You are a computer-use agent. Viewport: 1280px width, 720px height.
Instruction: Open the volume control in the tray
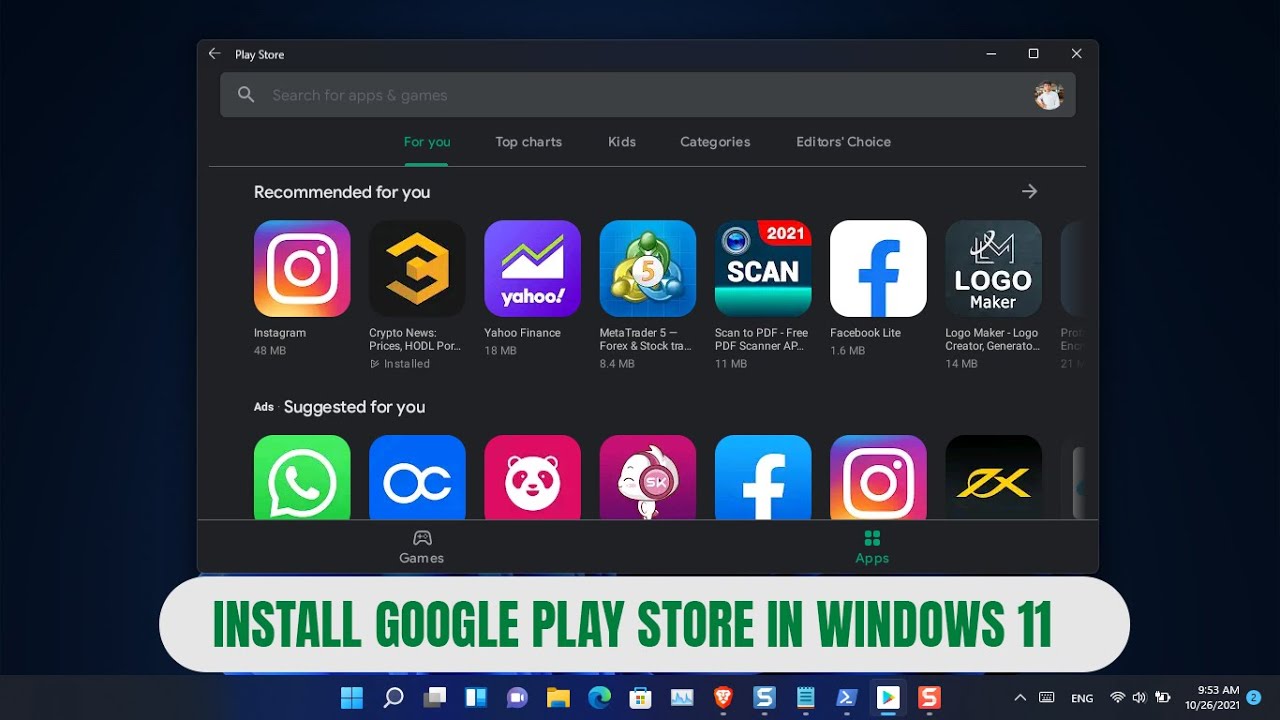[x=1139, y=698]
